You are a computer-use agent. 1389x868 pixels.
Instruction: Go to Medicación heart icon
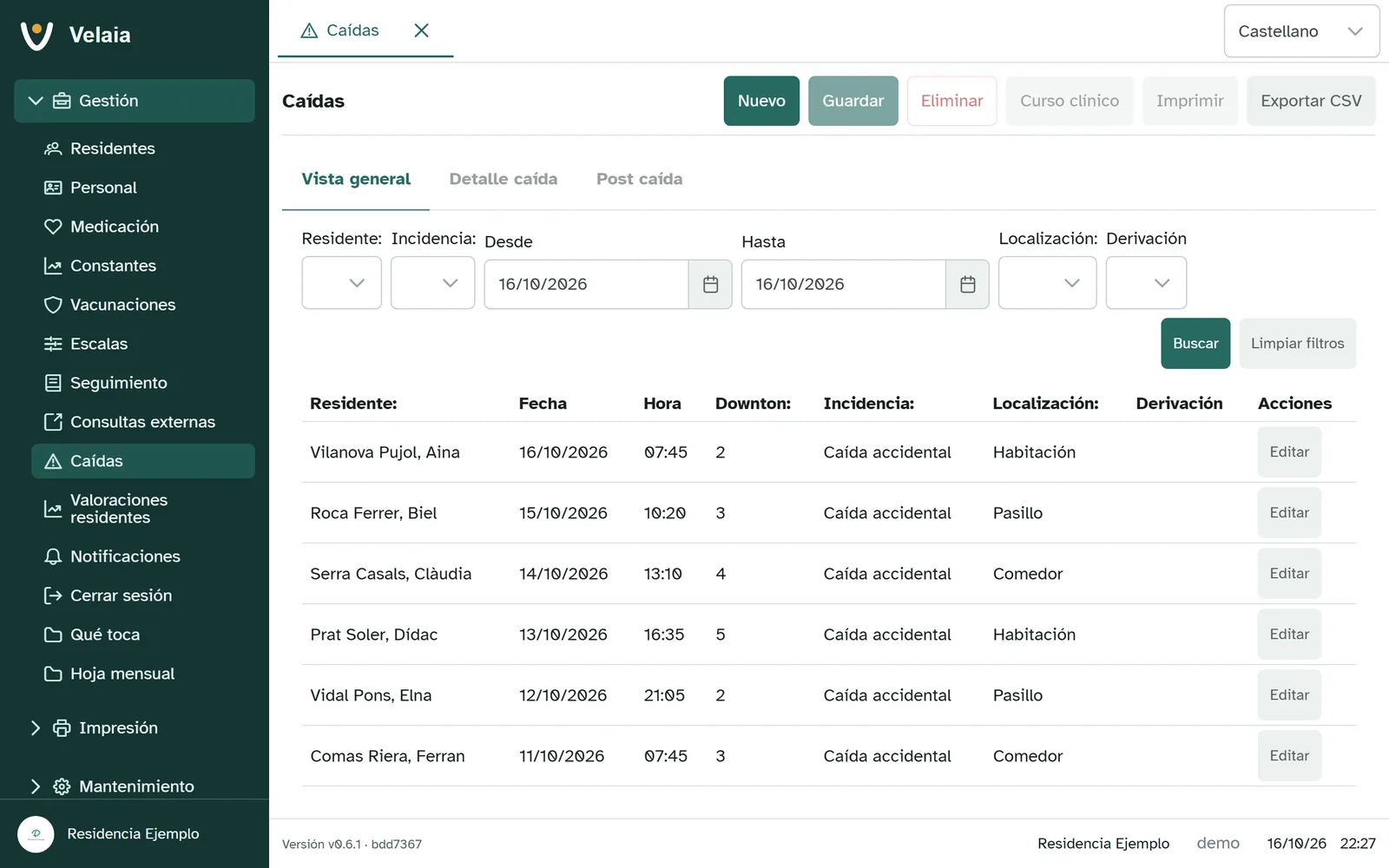pyautogui.click(x=53, y=227)
